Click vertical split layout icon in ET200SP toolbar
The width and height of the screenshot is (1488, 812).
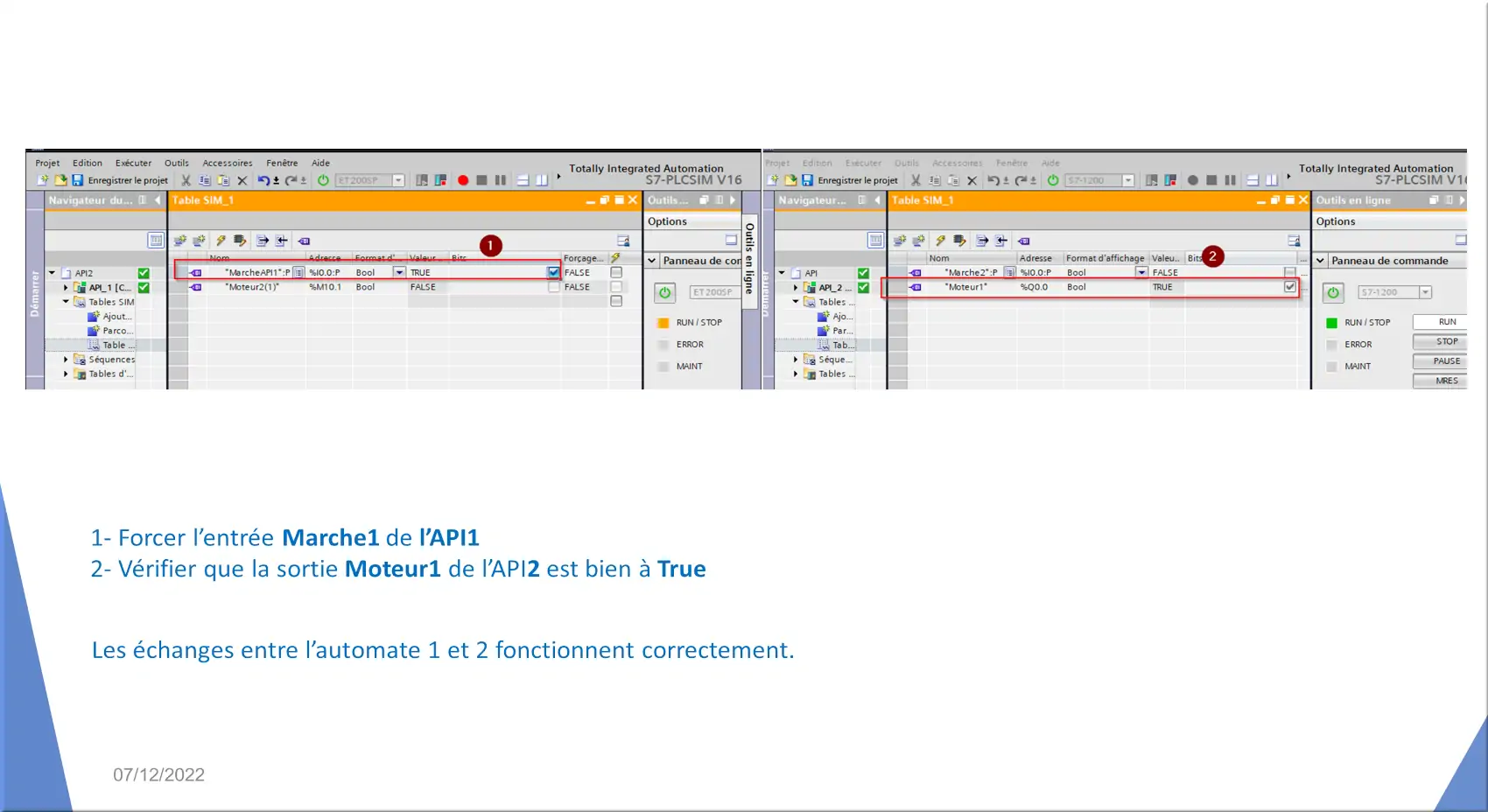tap(542, 180)
